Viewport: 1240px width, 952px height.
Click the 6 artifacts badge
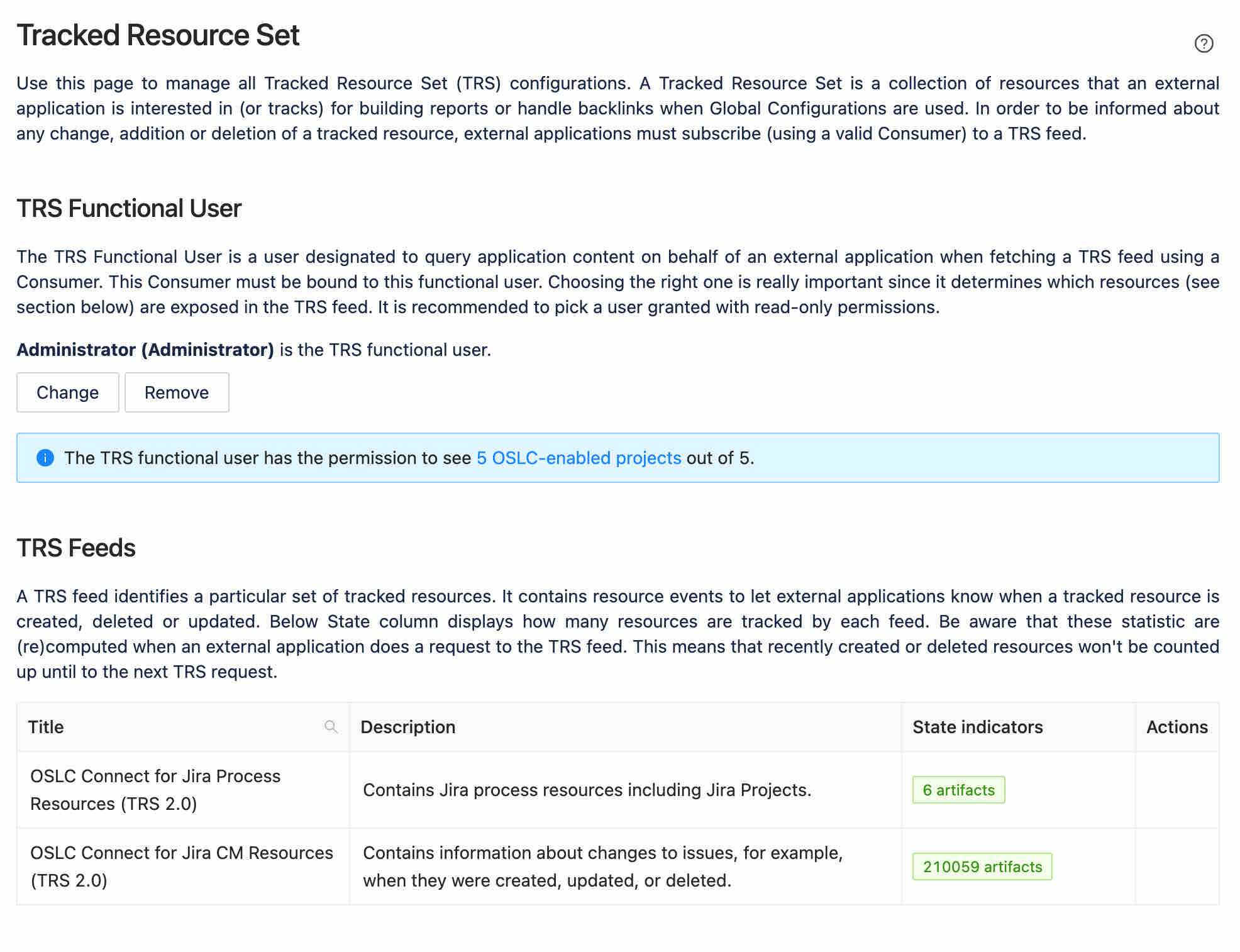tap(958, 790)
